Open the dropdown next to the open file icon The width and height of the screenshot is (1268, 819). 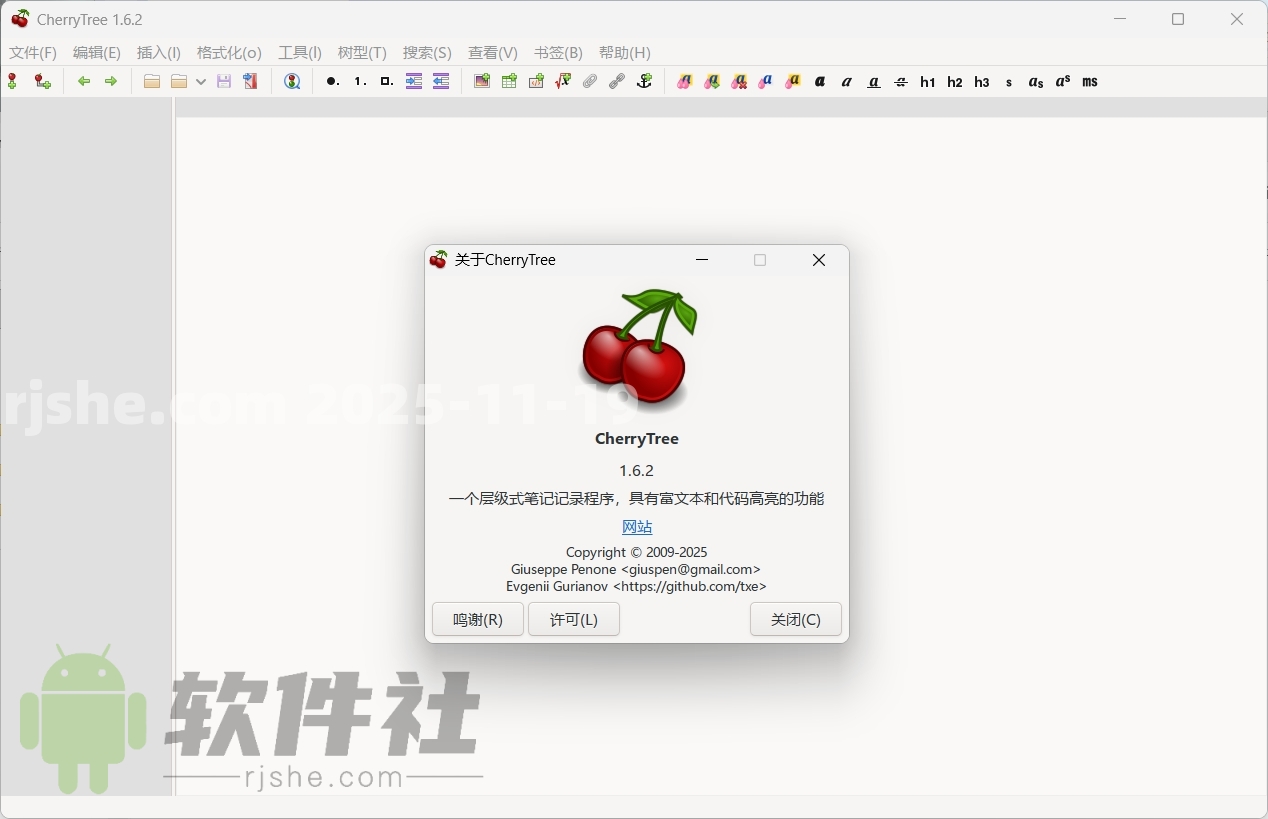(201, 81)
